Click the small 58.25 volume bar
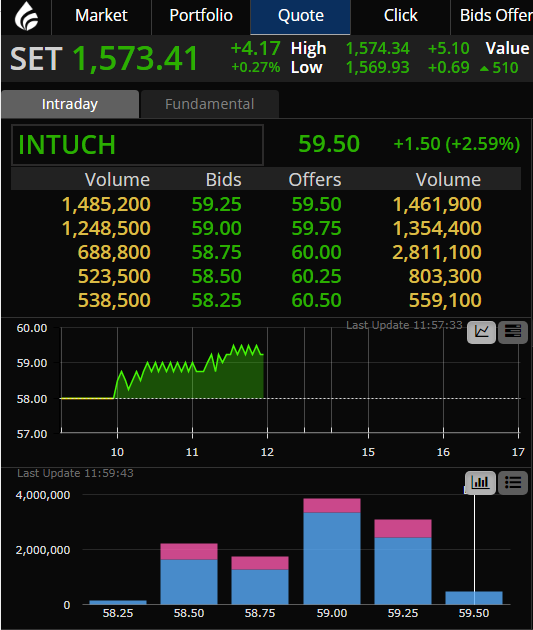 (118, 602)
